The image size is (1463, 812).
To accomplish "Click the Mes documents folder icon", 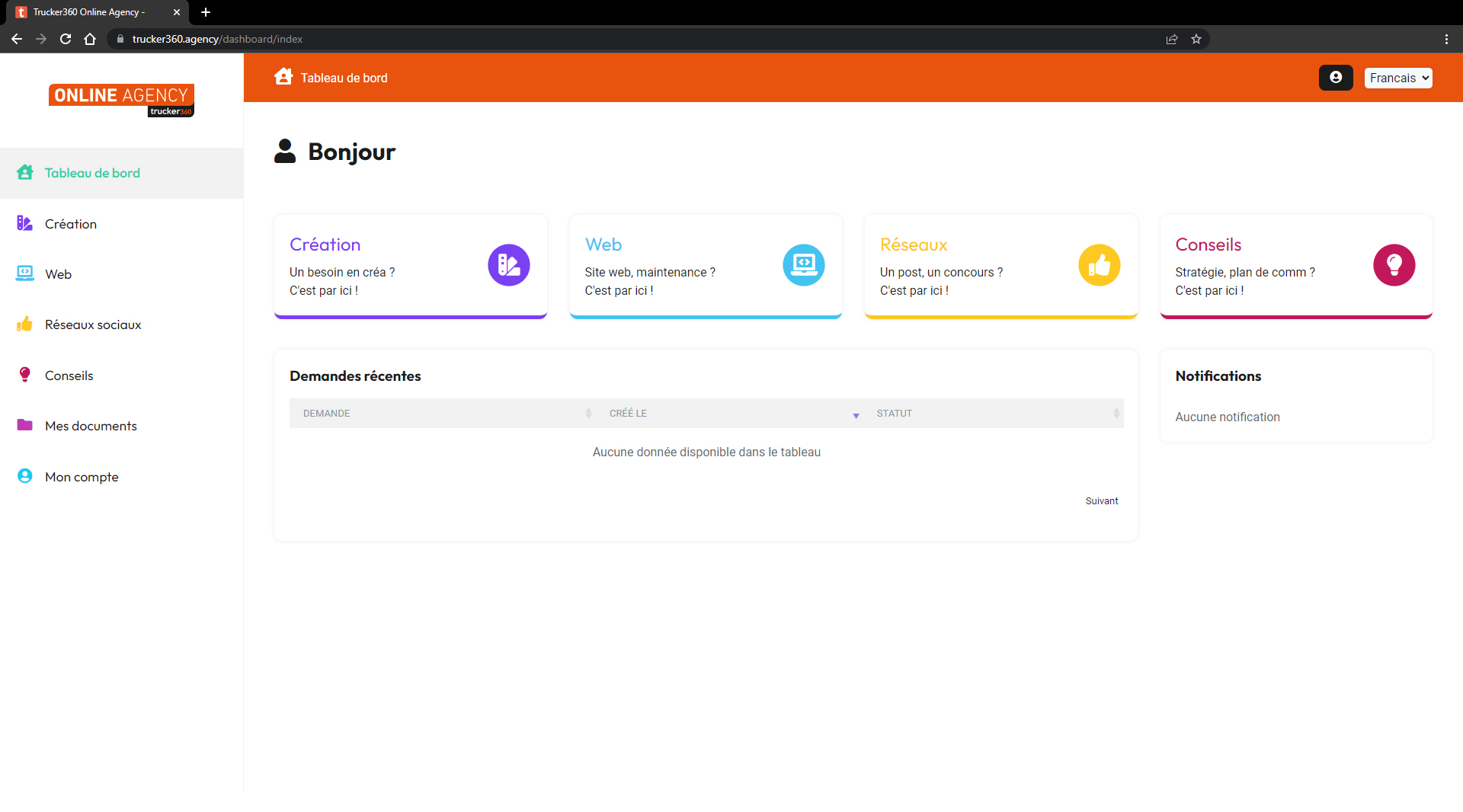I will tap(25, 425).
